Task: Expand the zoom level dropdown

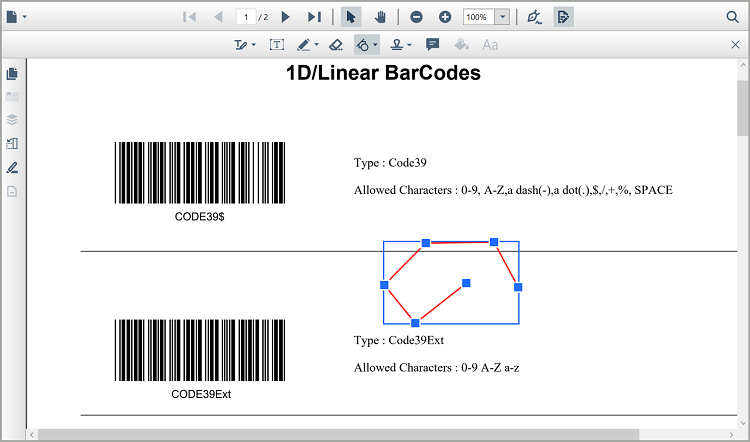Action: [501, 17]
